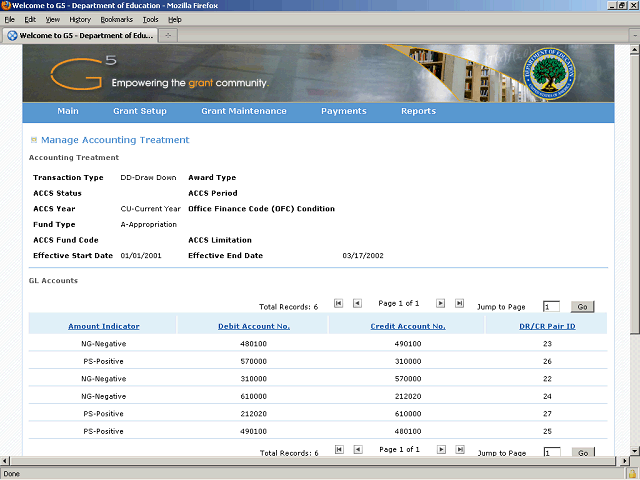Click the Effective Start Date 01/01/2001

(x=141, y=256)
